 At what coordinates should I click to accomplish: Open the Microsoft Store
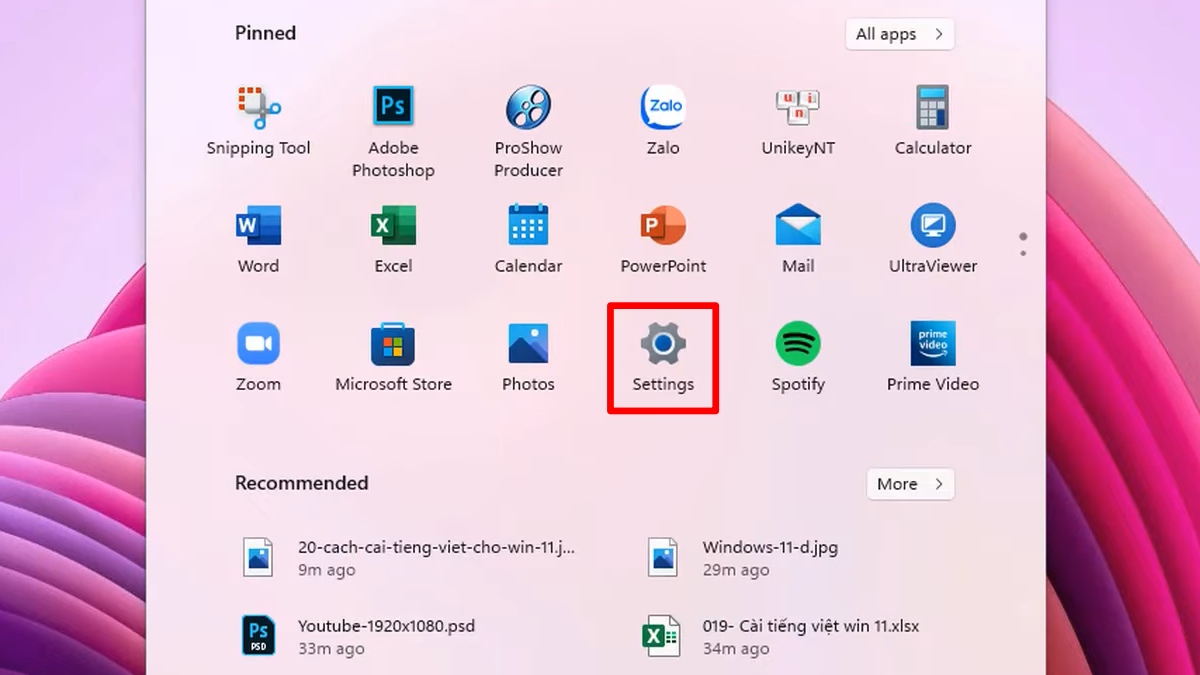pyautogui.click(x=393, y=357)
